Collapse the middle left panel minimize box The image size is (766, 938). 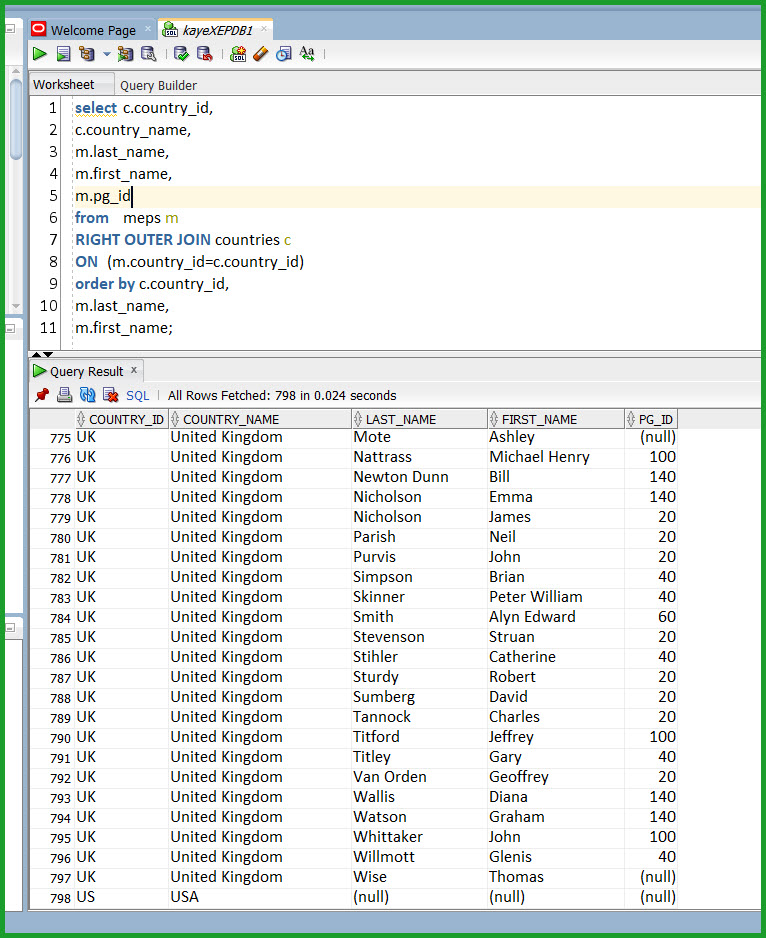click(x=10, y=328)
